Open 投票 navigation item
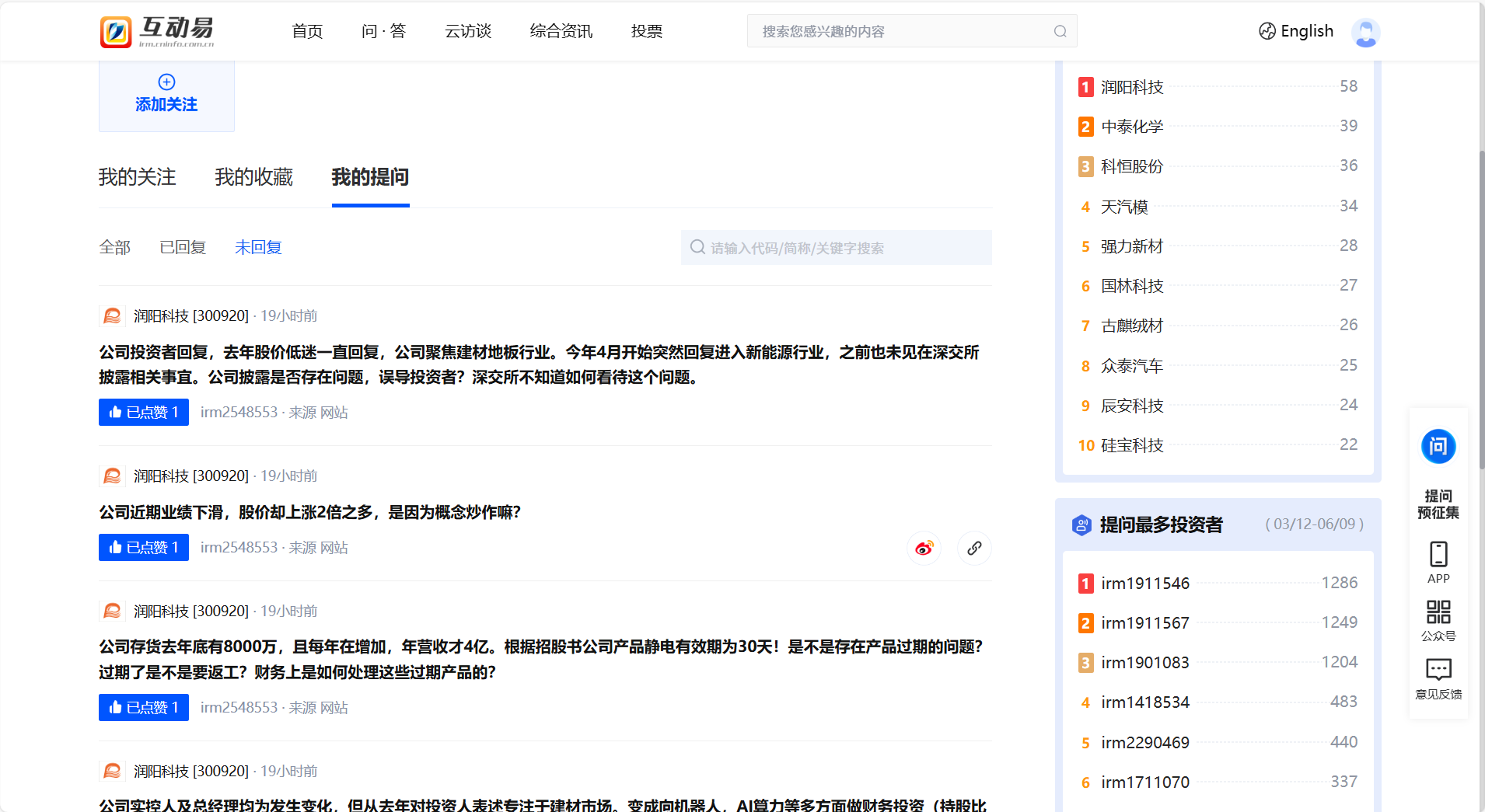 pyautogui.click(x=647, y=31)
